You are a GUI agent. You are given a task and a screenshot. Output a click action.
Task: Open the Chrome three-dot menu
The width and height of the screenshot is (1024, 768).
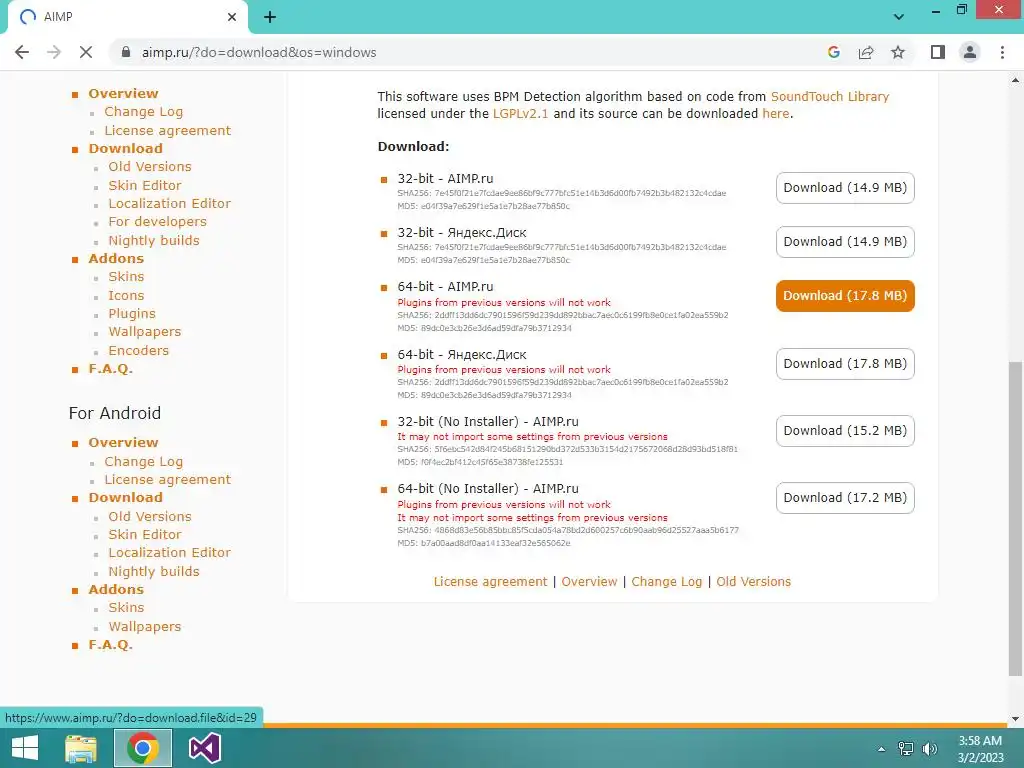tap(1002, 52)
